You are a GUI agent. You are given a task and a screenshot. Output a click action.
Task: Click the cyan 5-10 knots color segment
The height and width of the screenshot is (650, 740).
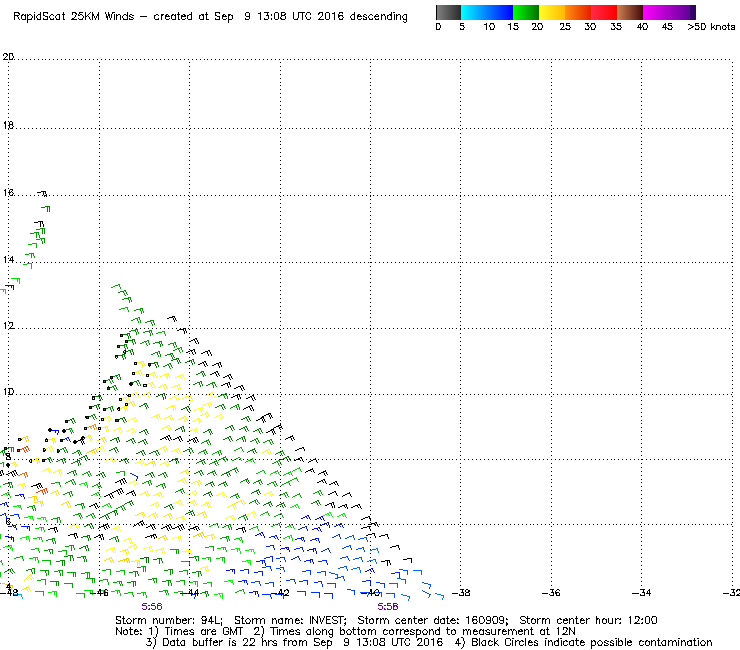pyautogui.click(x=474, y=12)
